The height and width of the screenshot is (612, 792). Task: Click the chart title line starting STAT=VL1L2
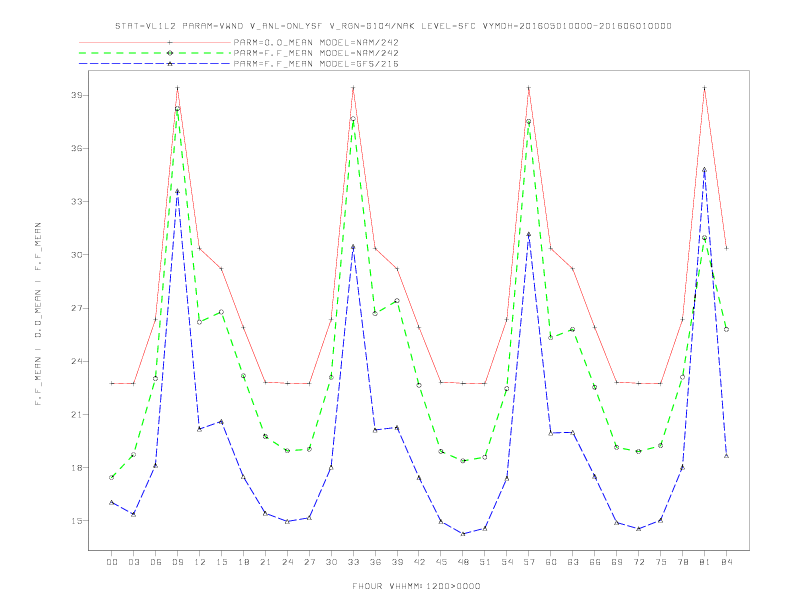(393, 26)
